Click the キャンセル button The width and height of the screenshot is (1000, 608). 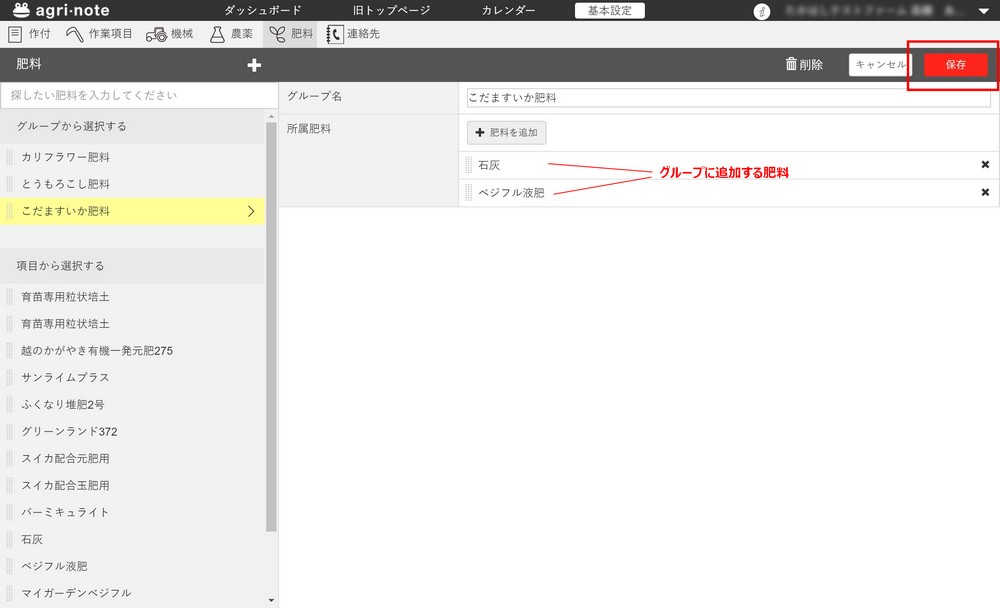tap(880, 64)
